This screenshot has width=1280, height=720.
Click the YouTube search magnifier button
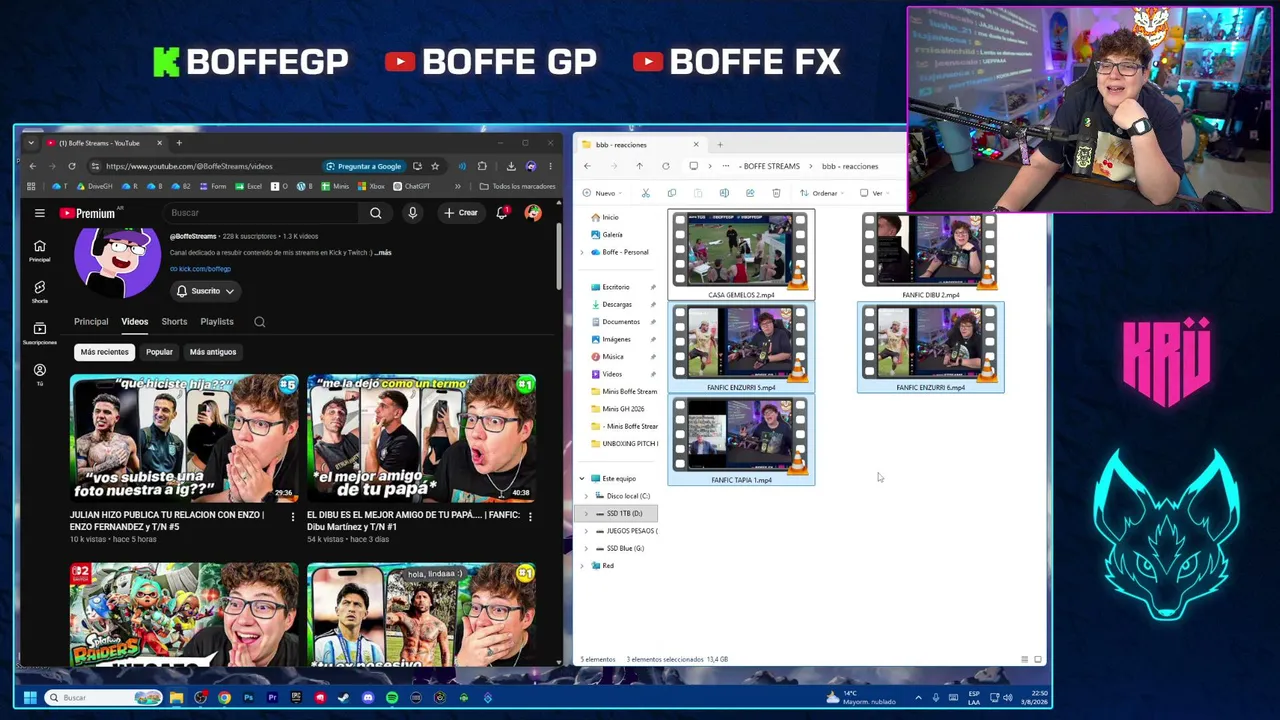[x=375, y=213]
